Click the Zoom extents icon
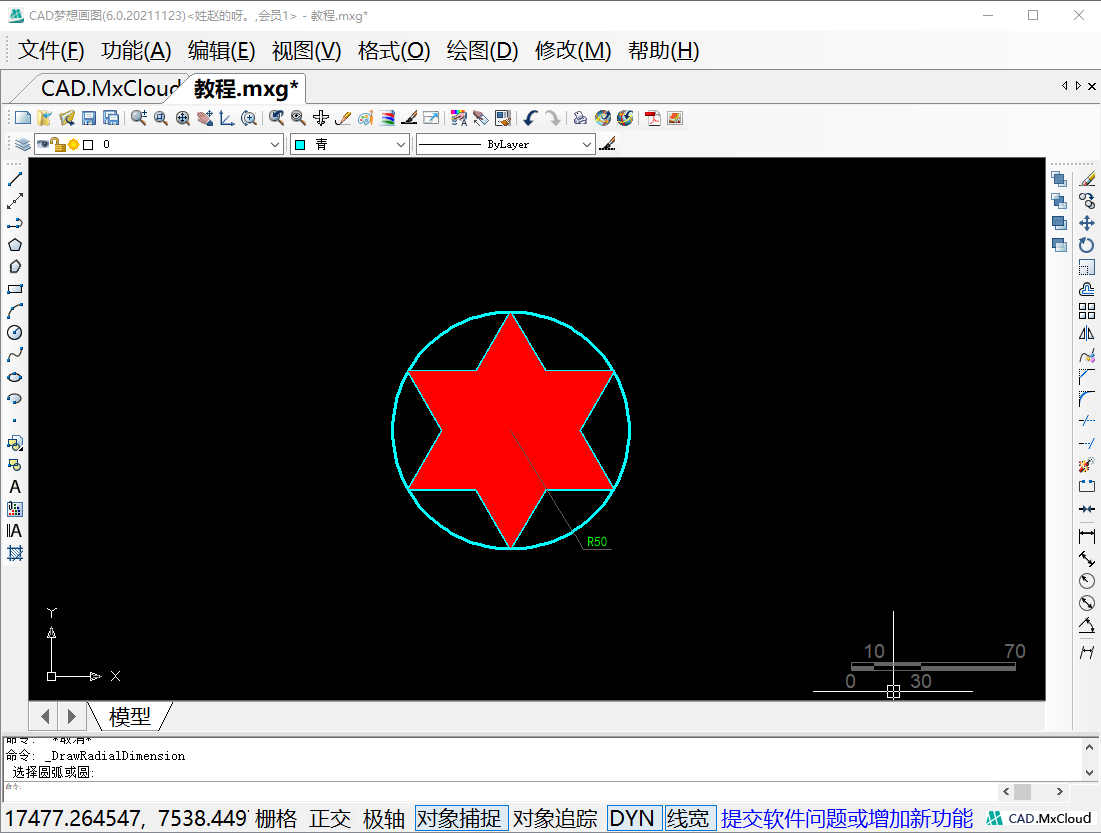The height and width of the screenshot is (833, 1101). (183, 118)
